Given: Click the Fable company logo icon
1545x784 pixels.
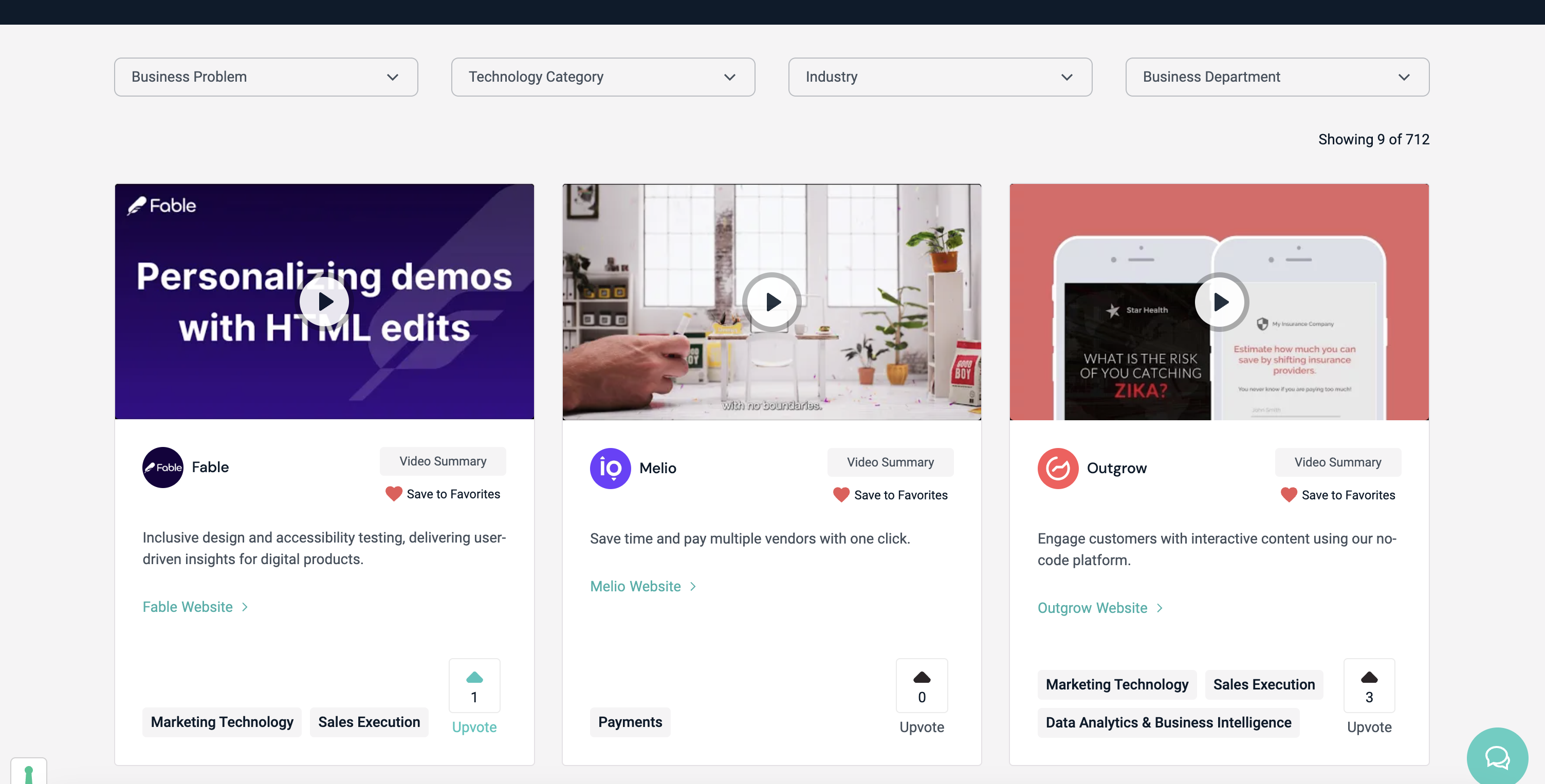Looking at the screenshot, I should pos(162,467).
